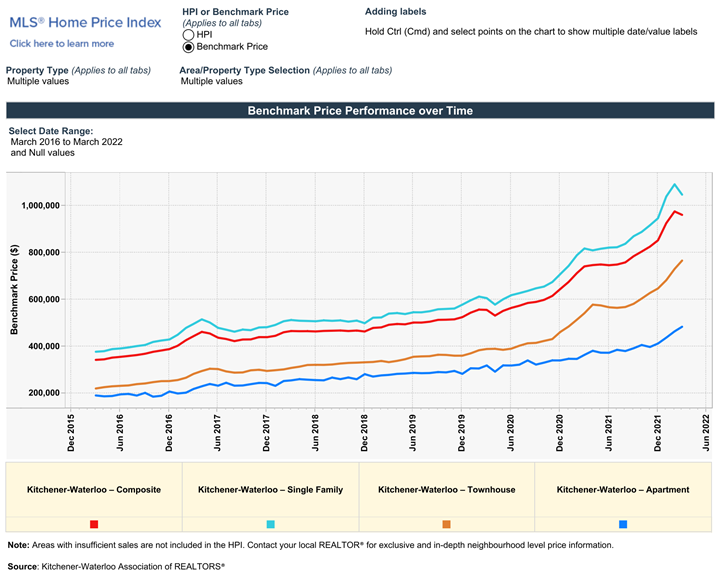This screenshot has width=720, height=576.
Task: Select the Kitchener-Waterloo – Townhouse legend label
Action: pyautogui.click(x=446, y=490)
